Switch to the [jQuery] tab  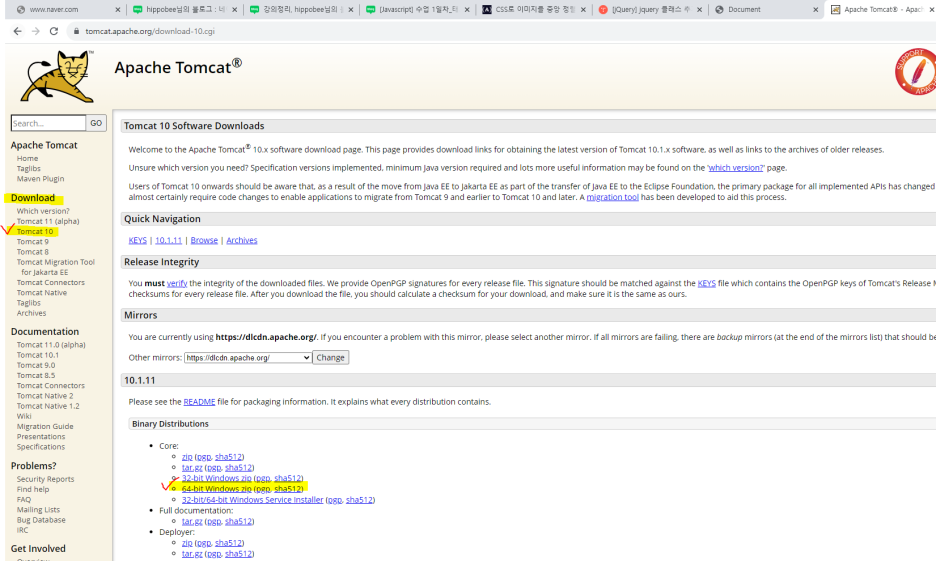[651, 10]
